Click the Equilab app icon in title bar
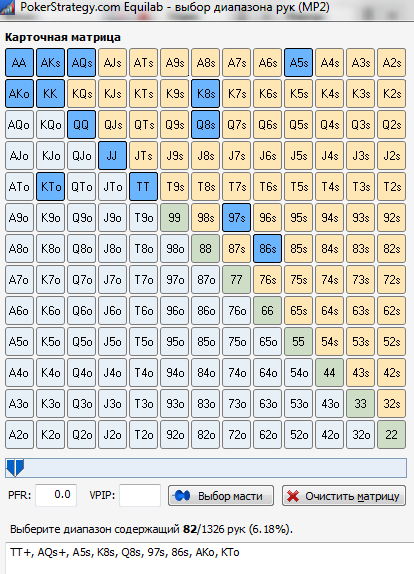The height and width of the screenshot is (574, 414). 7,7
